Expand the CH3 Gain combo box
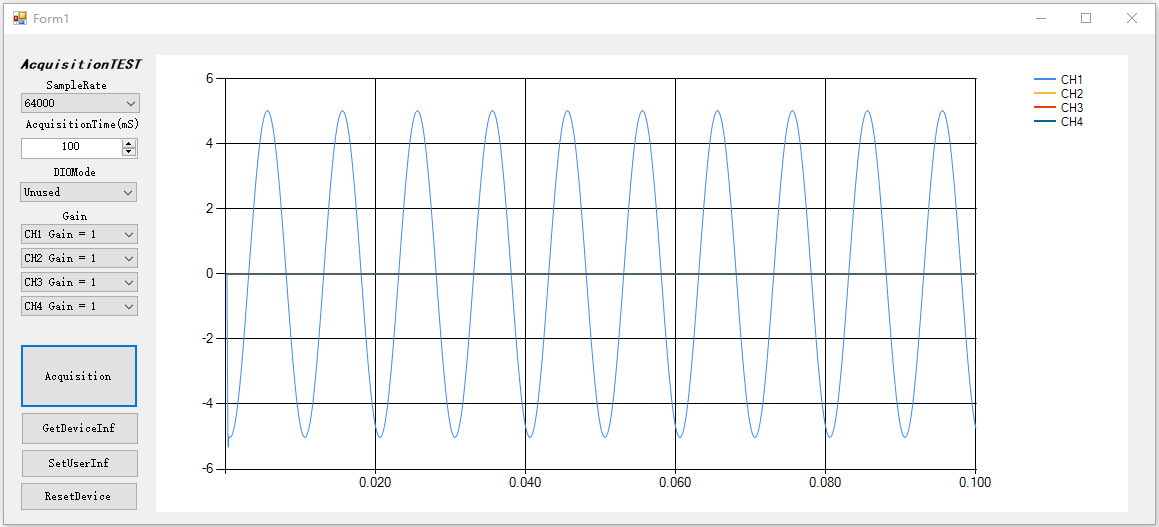The image size is (1159, 527). (x=79, y=282)
